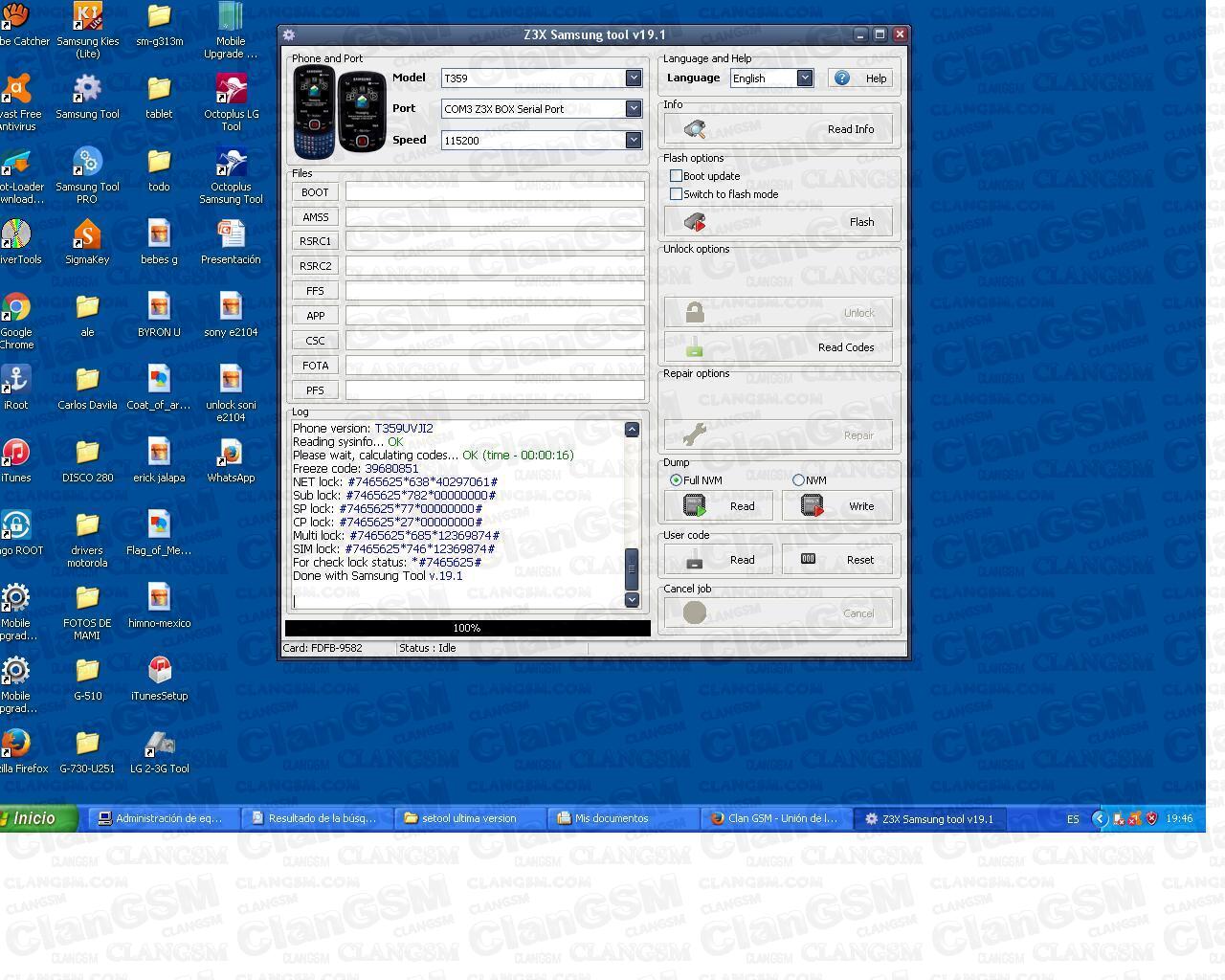Click the Dump Write button

(837, 506)
